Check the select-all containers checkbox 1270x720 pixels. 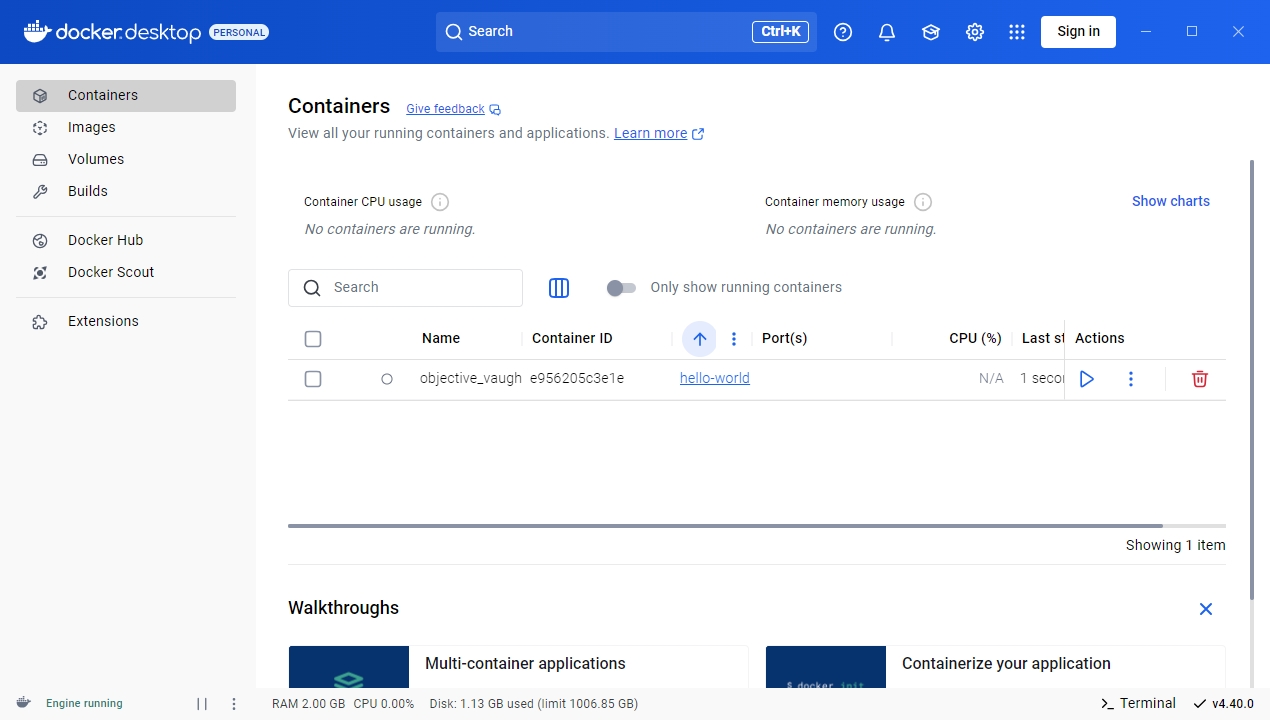coord(313,339)
